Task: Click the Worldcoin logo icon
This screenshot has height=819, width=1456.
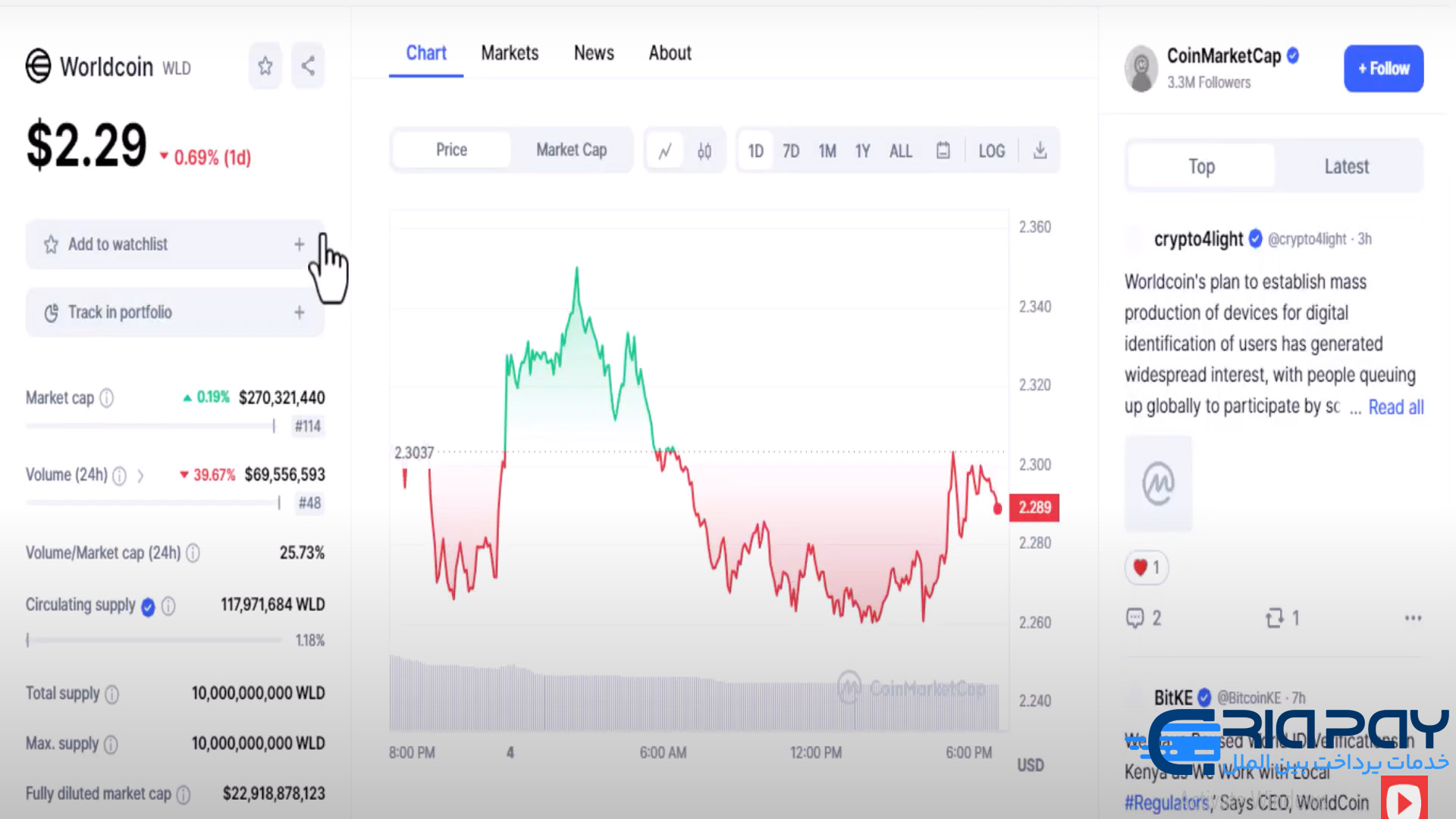Action: coord(39,66)
